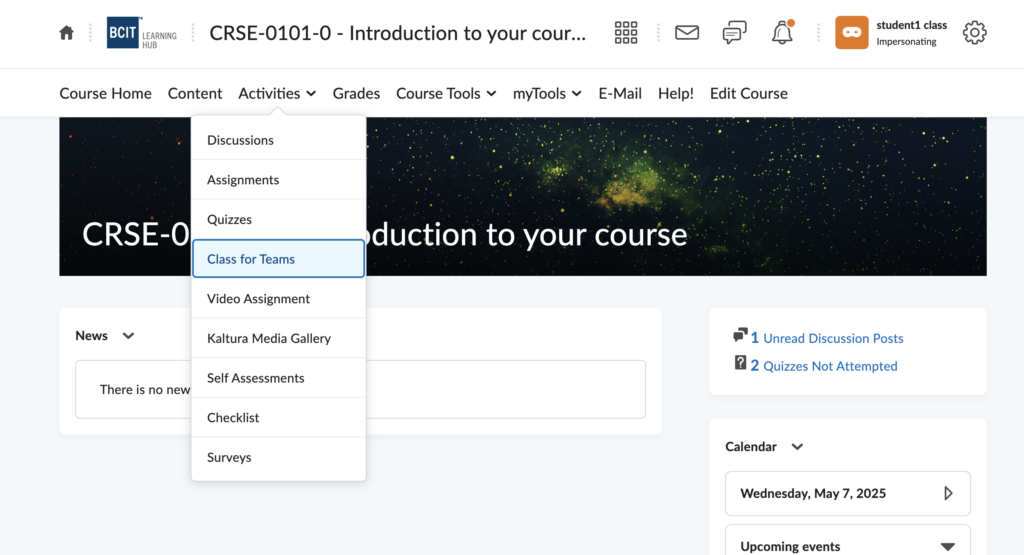
Task: Open the message alerts envelope icon
Action: click(x=687, y=33)
